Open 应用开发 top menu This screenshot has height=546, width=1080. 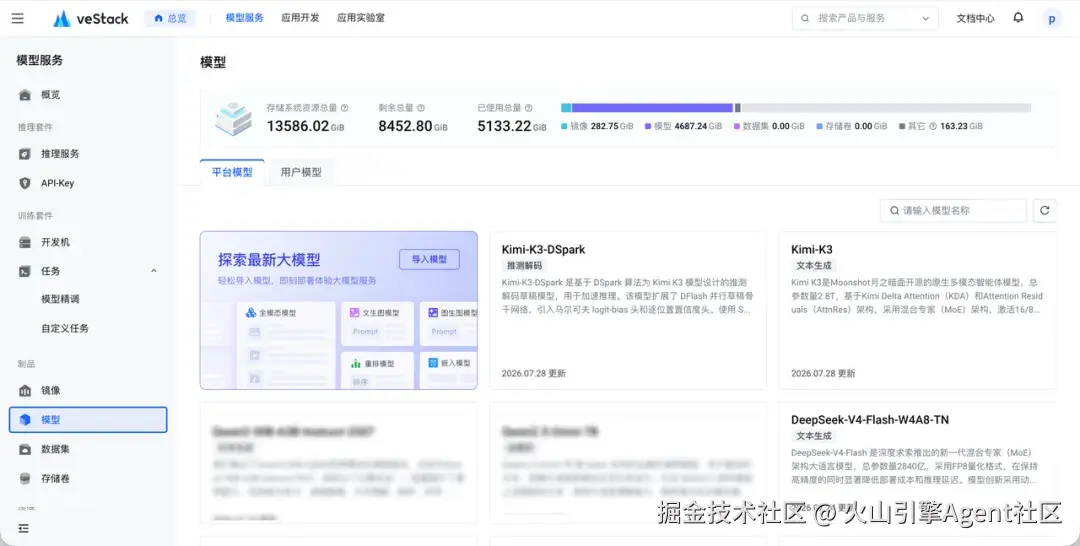click(x=300, y=18)
